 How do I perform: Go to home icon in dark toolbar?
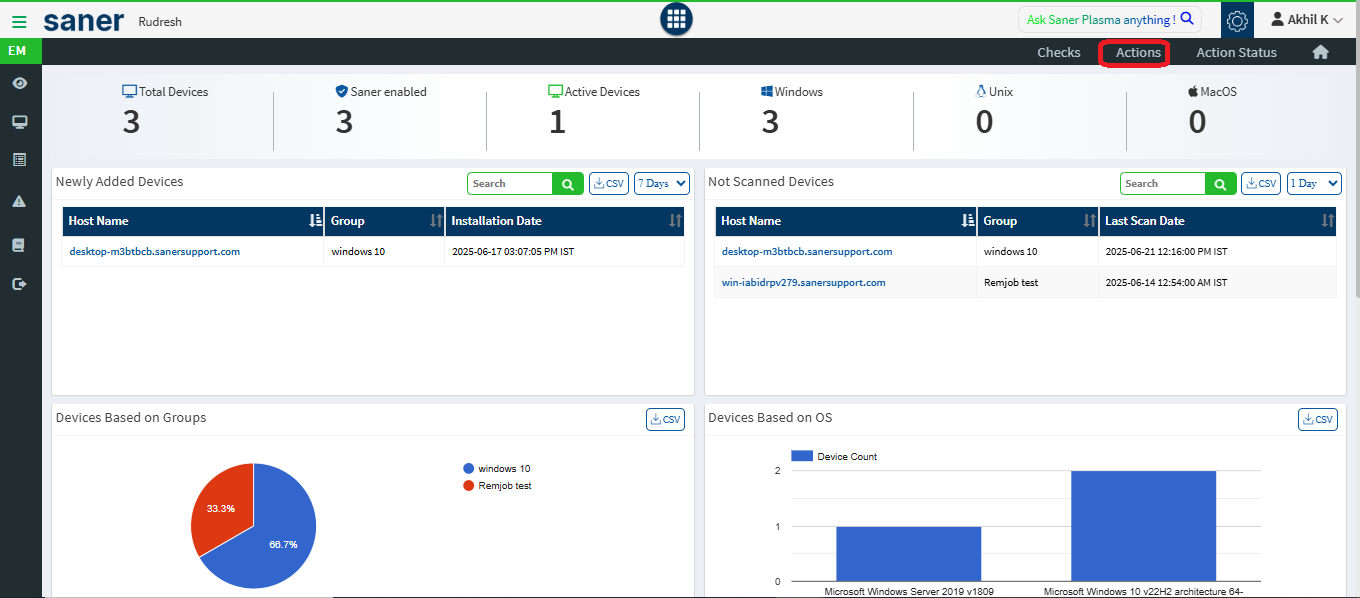pos(1320,52)
